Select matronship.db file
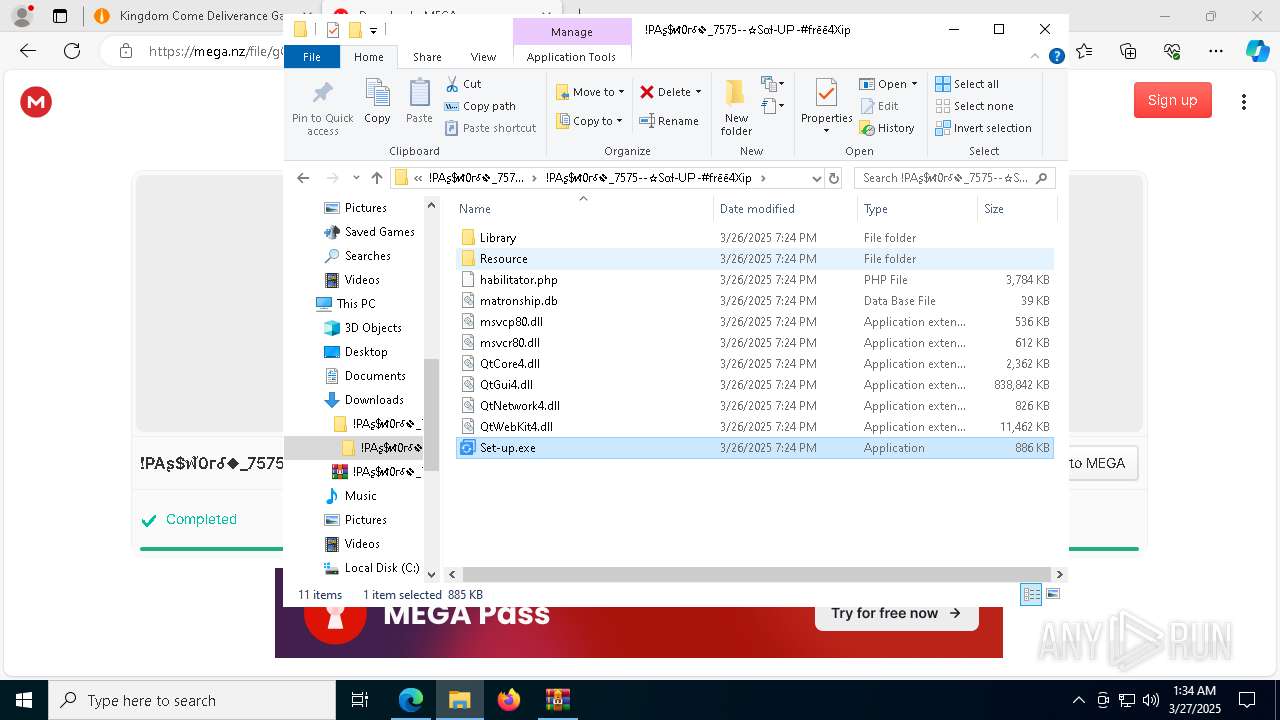 (x=755, y=301)
